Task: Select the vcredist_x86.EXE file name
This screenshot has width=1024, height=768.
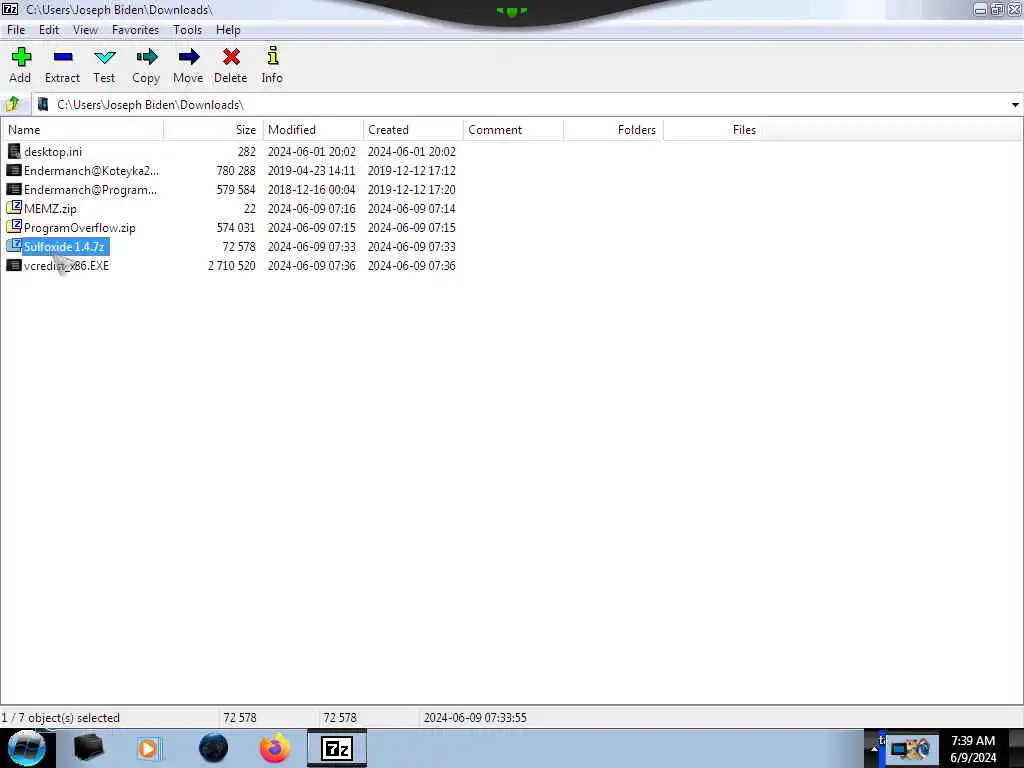Action: [x=67, y=265]
